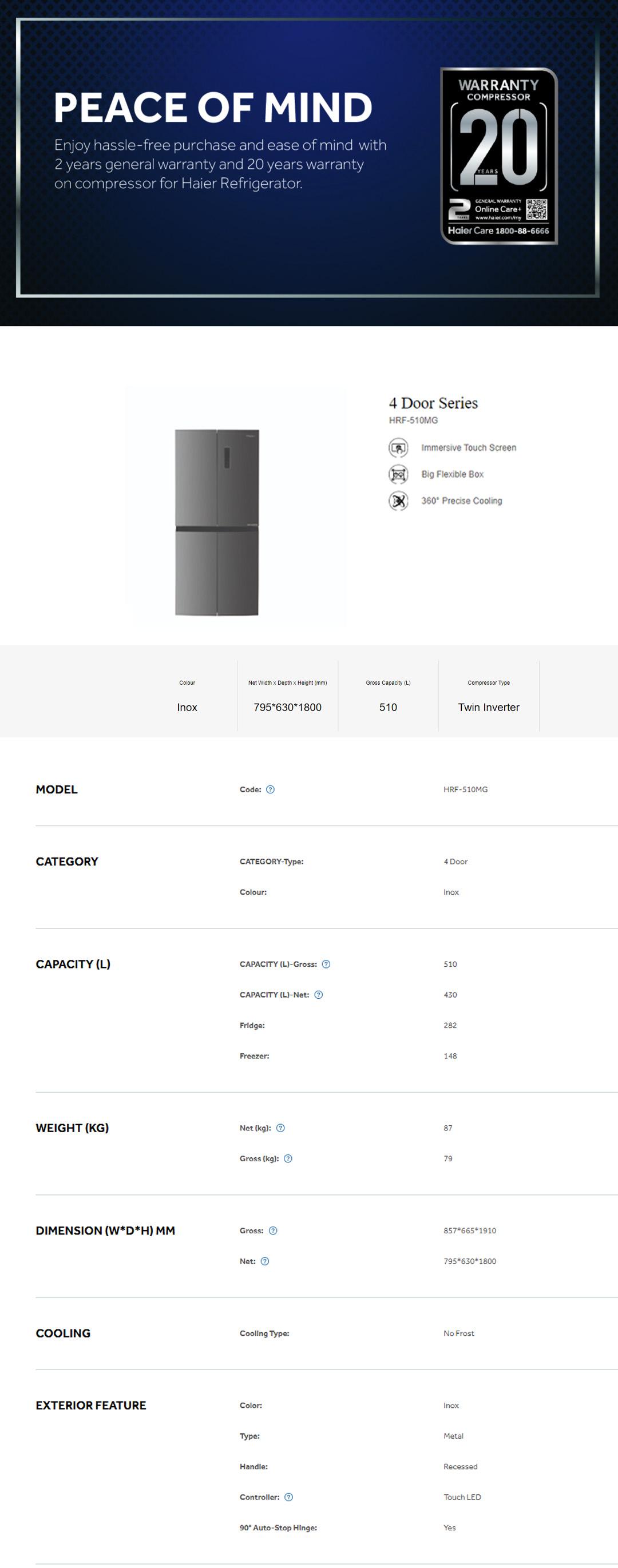618x1568 pixels.
Task: Click the refrigerator product image
Action: 217,522
